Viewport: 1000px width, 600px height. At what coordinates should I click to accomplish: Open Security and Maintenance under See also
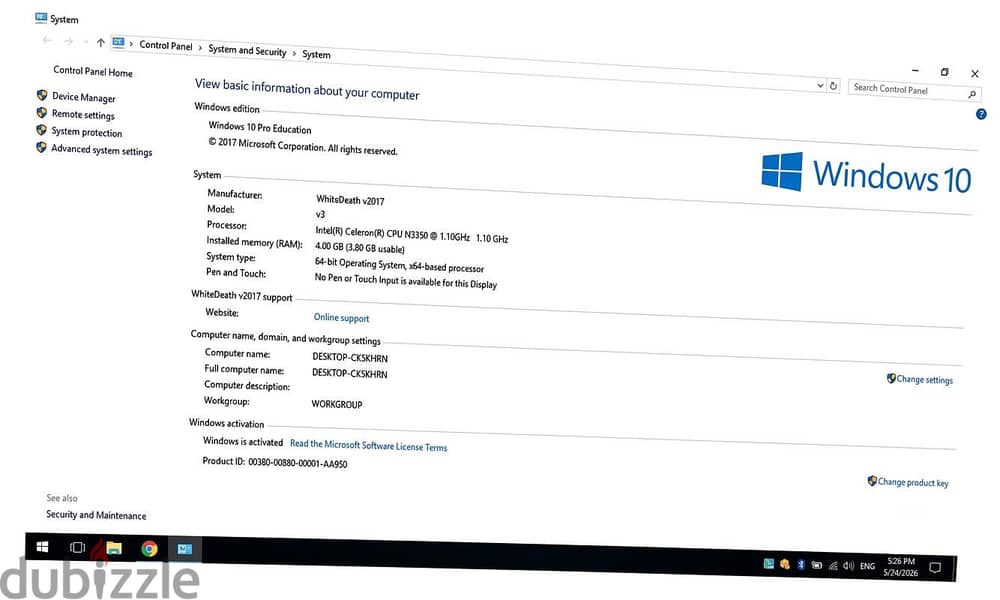tap(96, 515)
